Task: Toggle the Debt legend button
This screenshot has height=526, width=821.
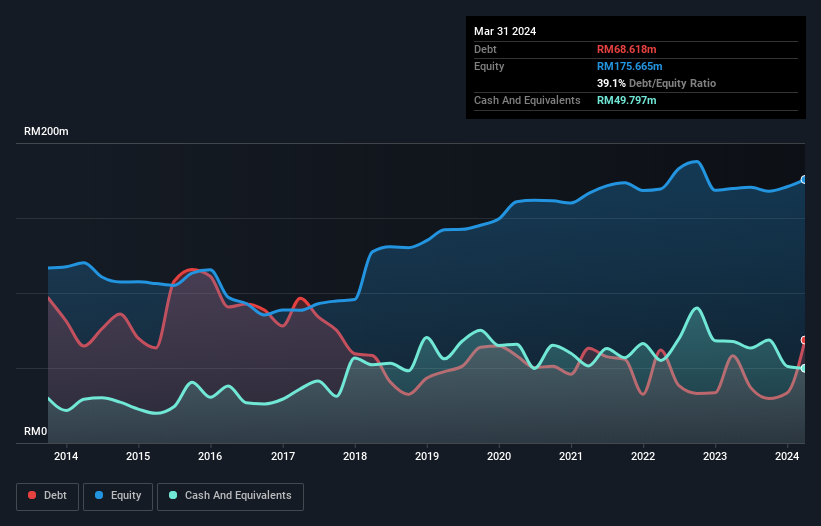Action: (x=47, y=496)
